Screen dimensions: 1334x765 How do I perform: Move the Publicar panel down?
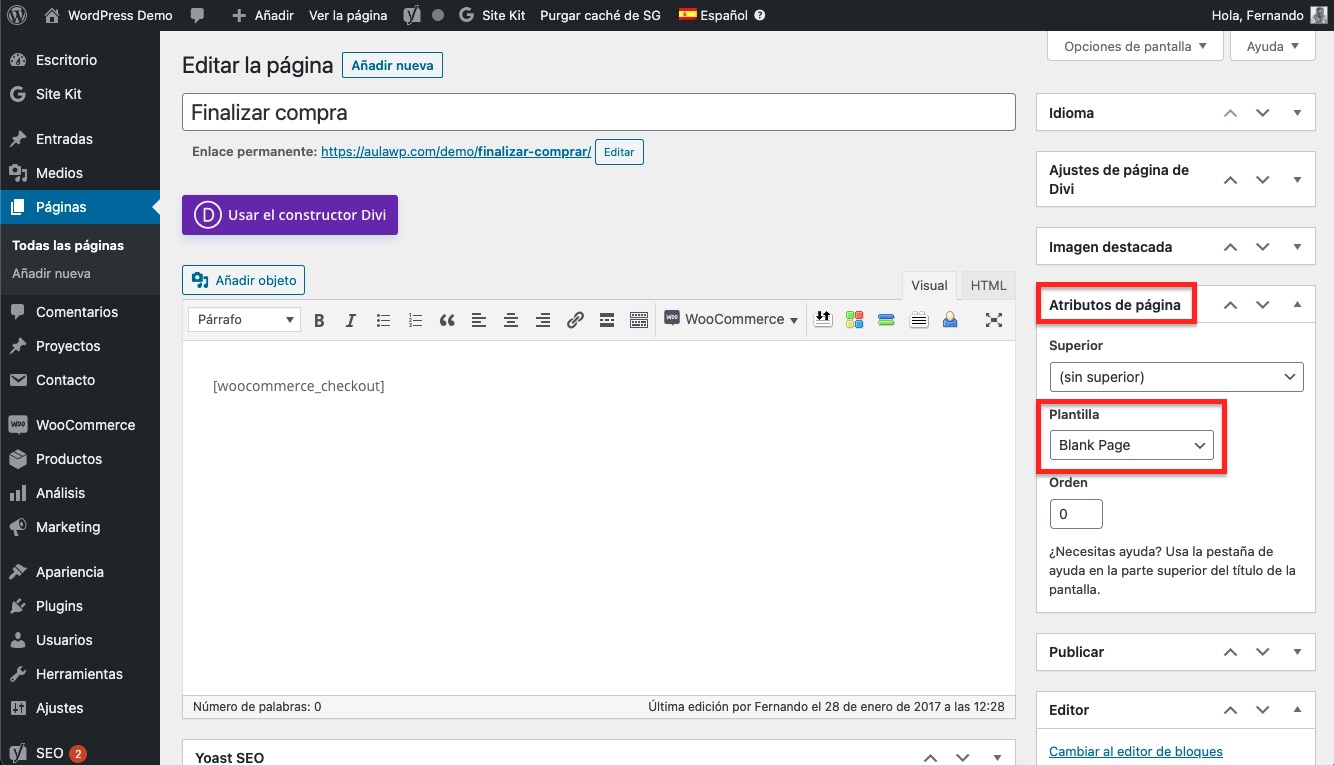pos(1263,652)
